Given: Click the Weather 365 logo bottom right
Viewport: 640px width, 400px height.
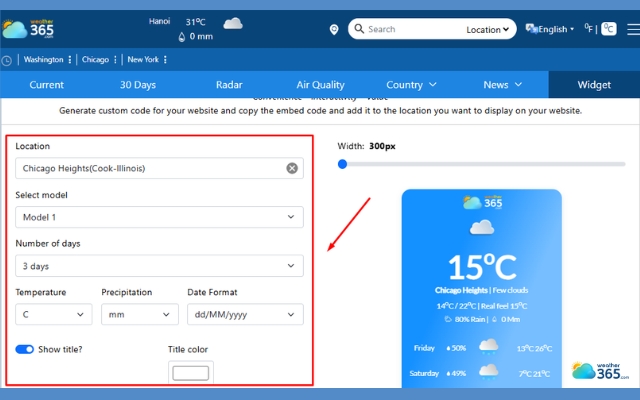Looking at the screenshot, I should point(600,371).
